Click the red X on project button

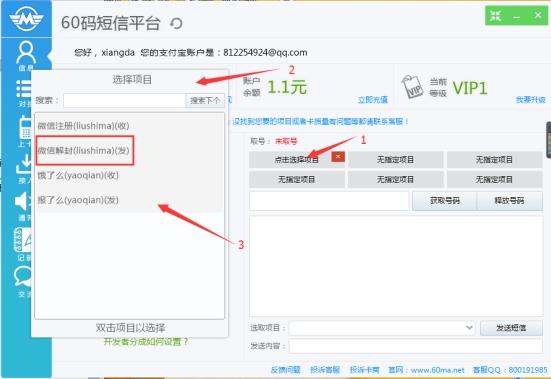(x=338, y=157)
